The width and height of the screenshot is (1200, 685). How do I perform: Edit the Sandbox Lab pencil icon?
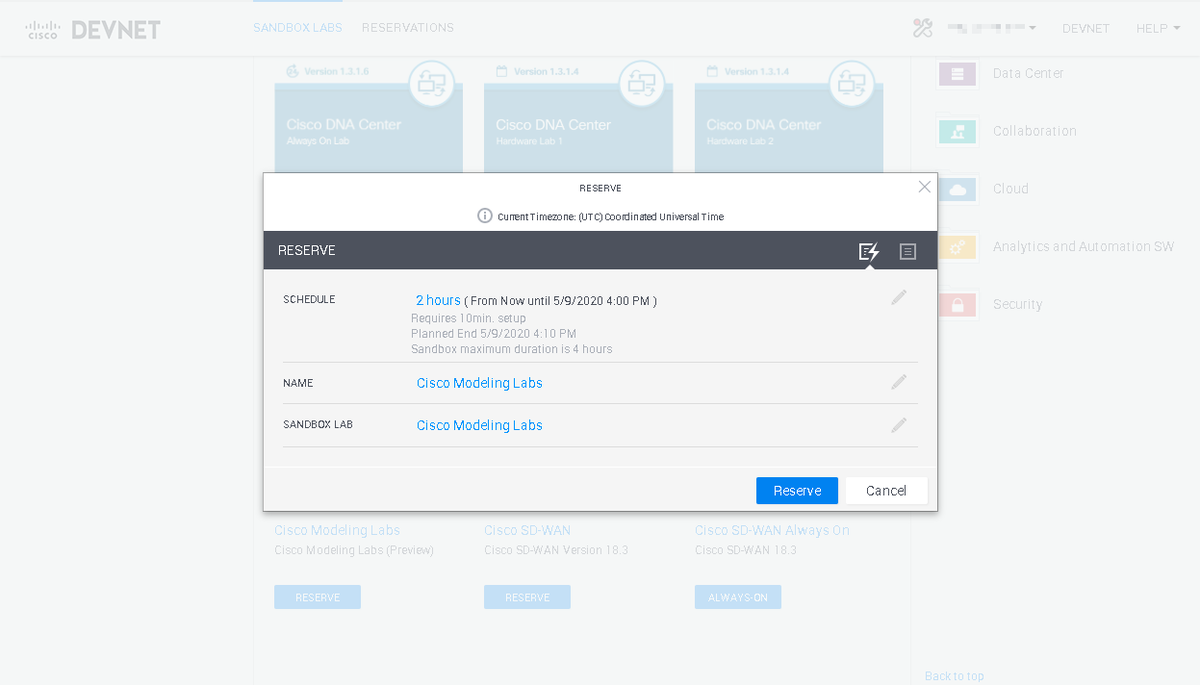pyautogui.click(x=899, y=425)
